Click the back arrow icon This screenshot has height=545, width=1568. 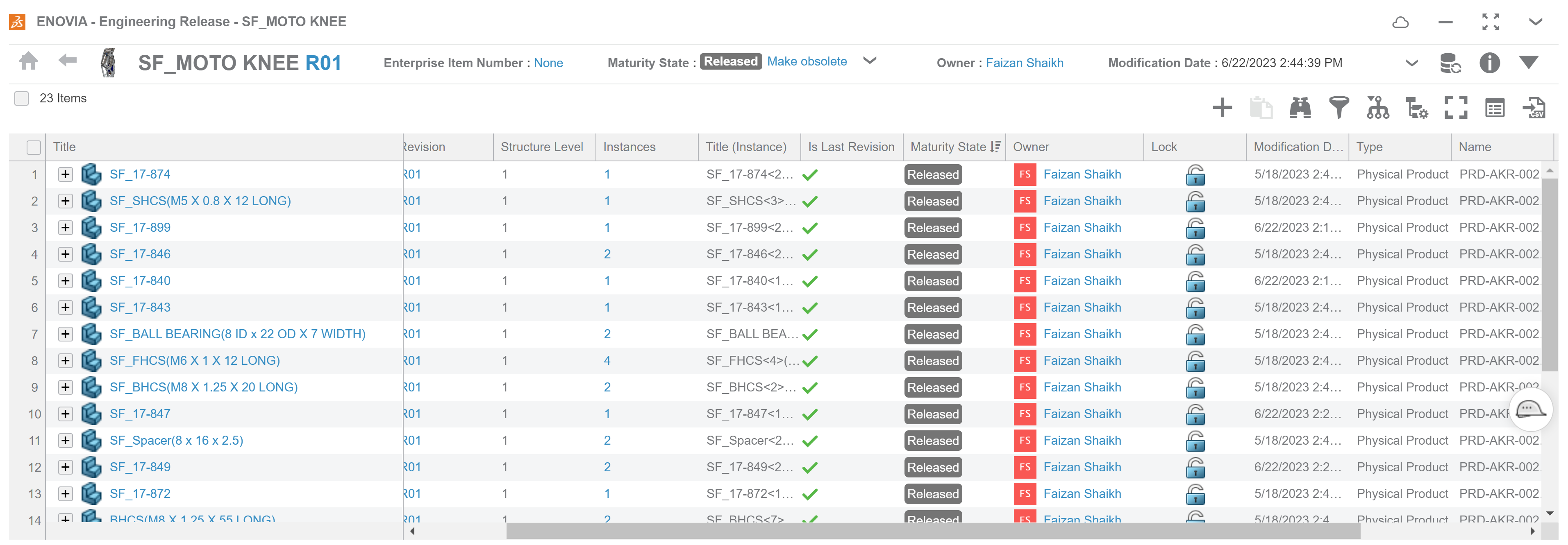tap(68, 60)
